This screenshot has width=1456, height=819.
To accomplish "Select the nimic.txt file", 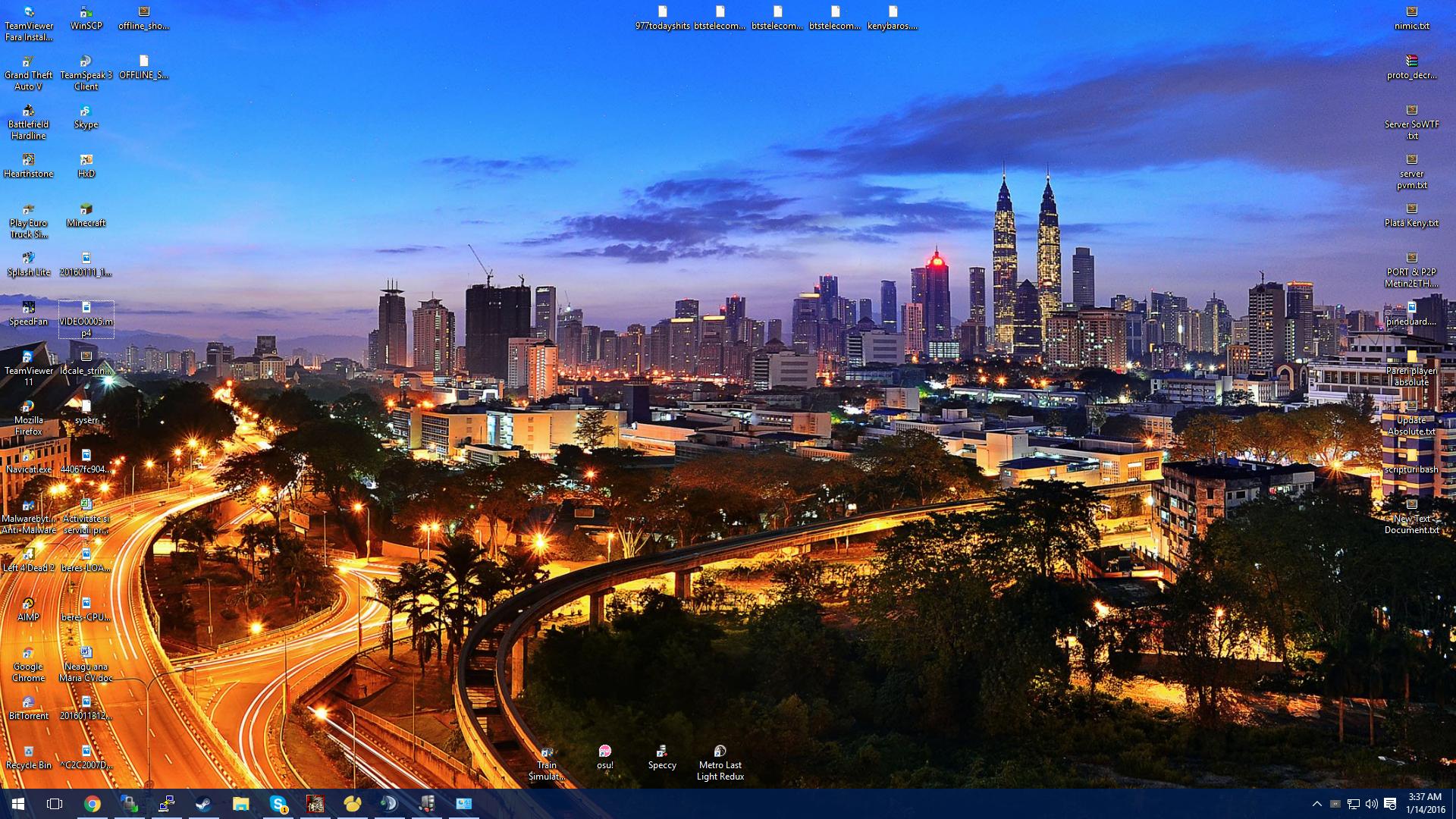I will pyautogui.click(x=1411, y=18).
